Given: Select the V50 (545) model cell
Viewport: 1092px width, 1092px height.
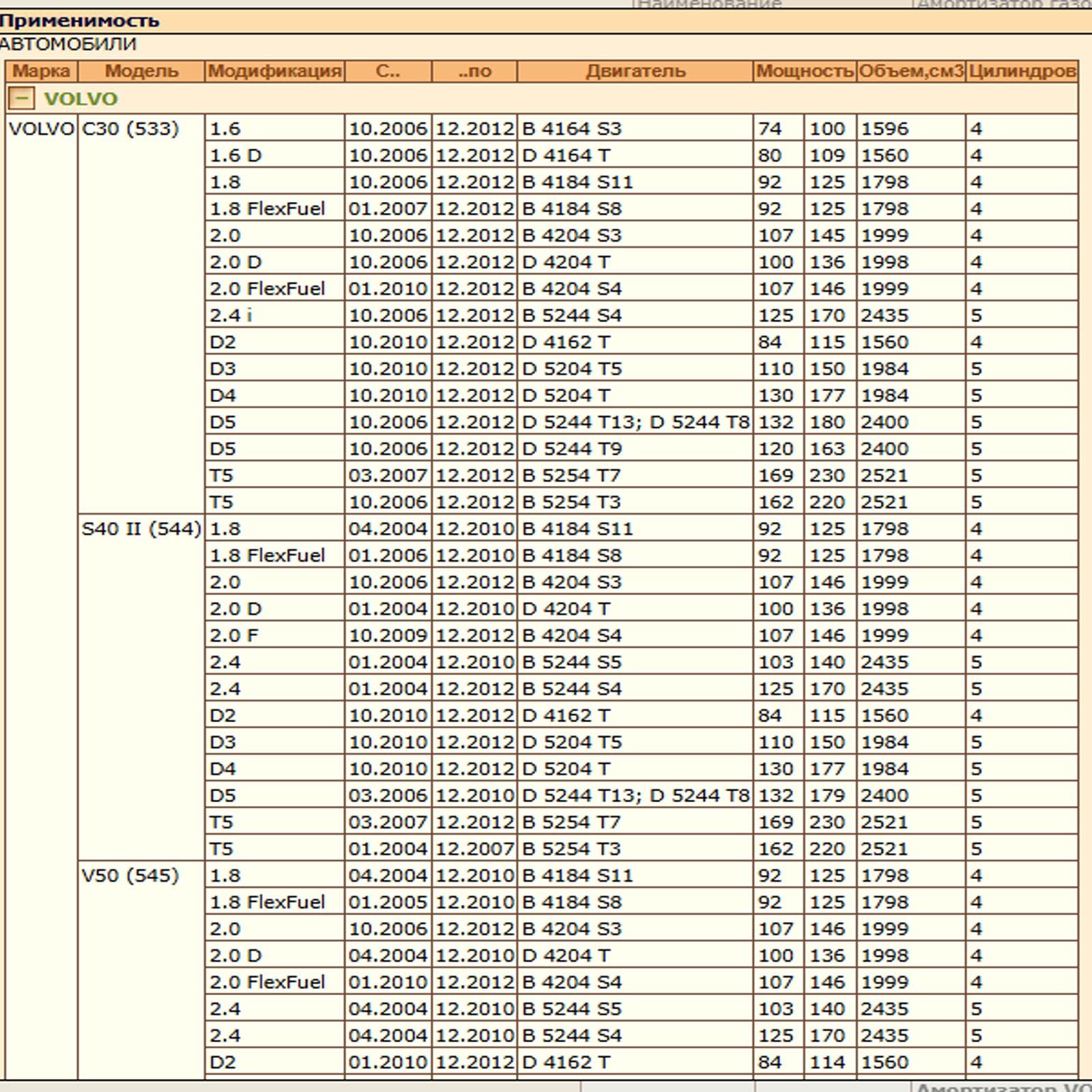Looking at the screenshot, I should pyautogui.click(x=130, y=876).
